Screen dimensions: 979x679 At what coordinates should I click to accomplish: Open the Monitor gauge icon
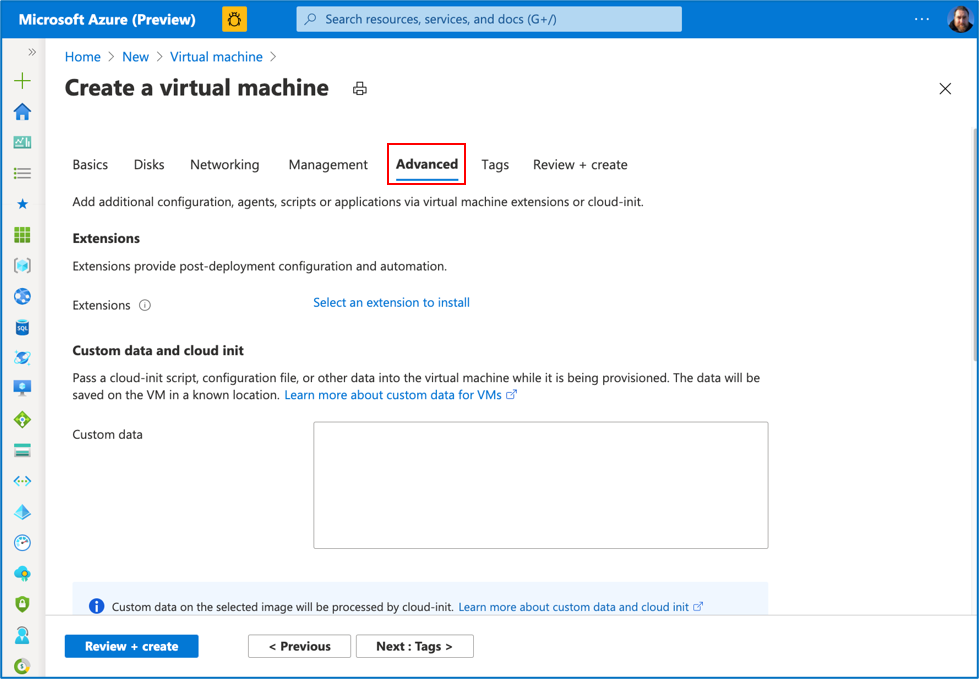(x=22, y=542)
